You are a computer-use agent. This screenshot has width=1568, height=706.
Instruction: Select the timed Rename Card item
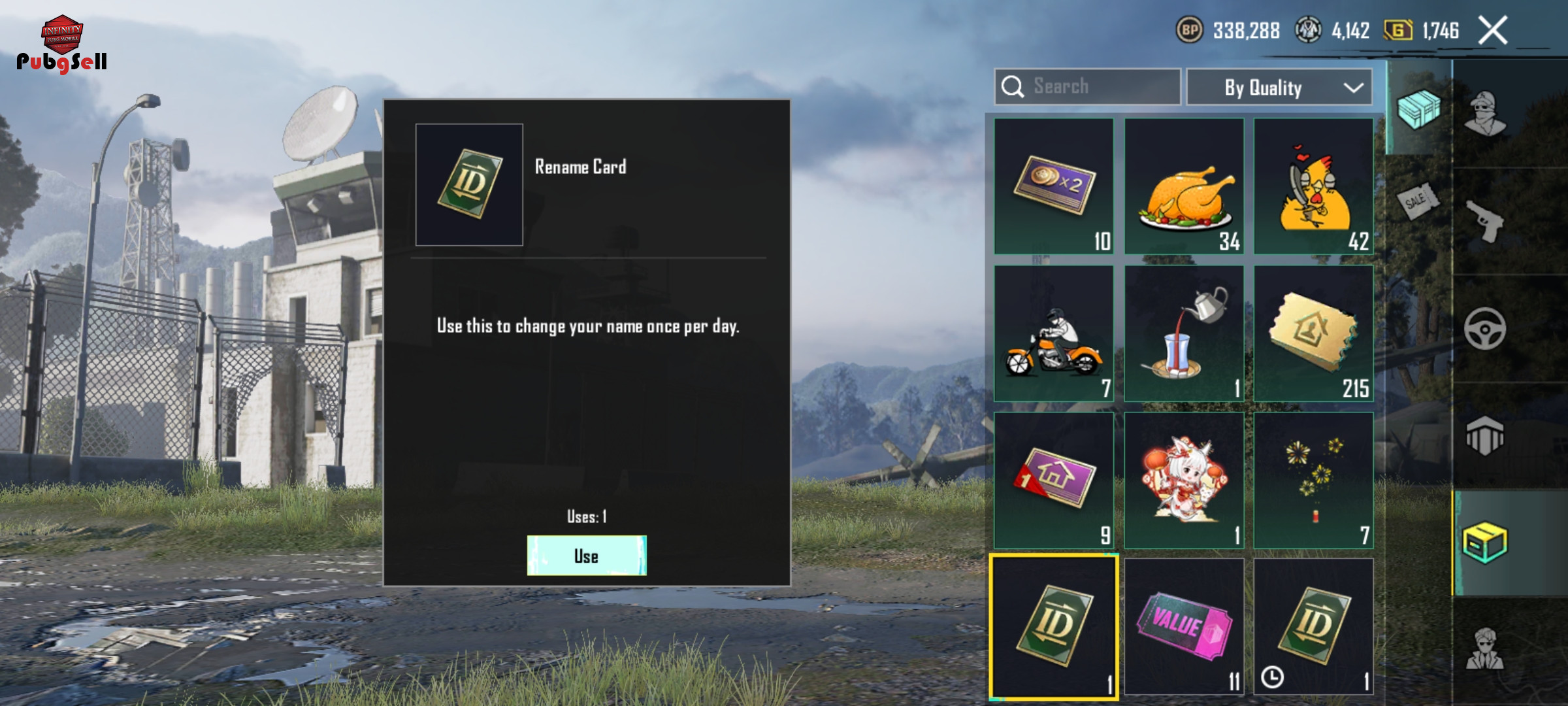point(1313,626)
